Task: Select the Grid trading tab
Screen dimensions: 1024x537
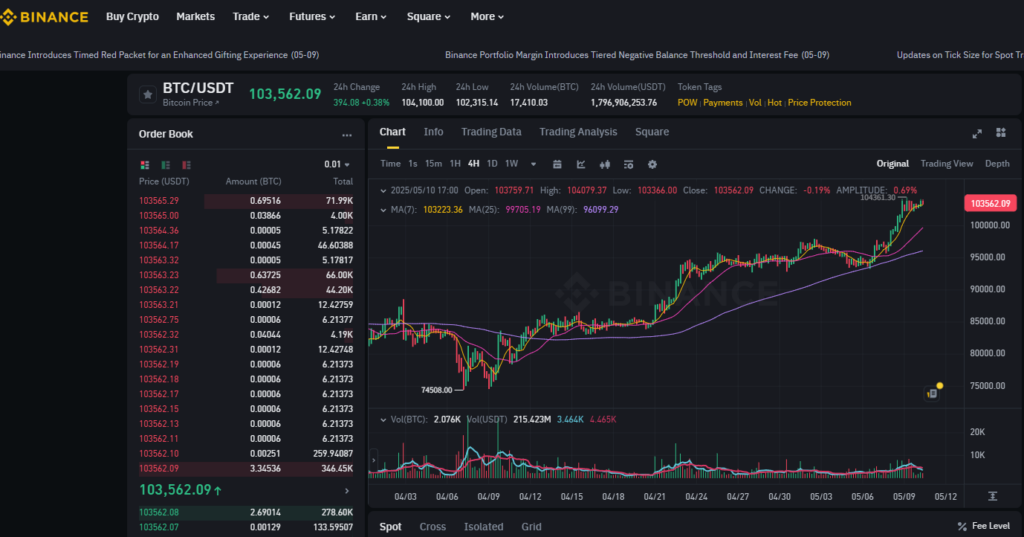Action: (531, 527)
